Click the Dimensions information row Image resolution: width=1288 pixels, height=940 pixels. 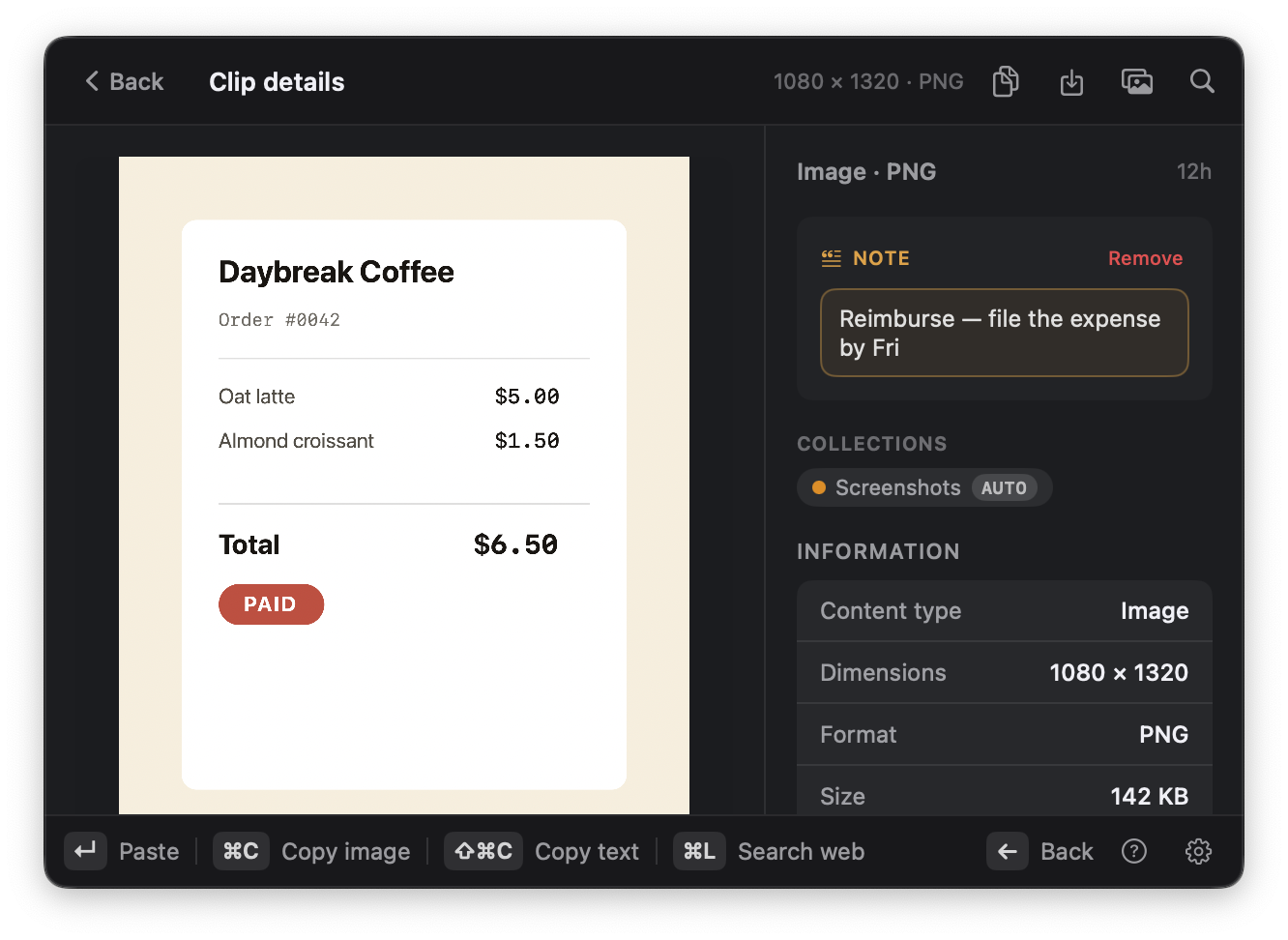tap(1004, 672)
